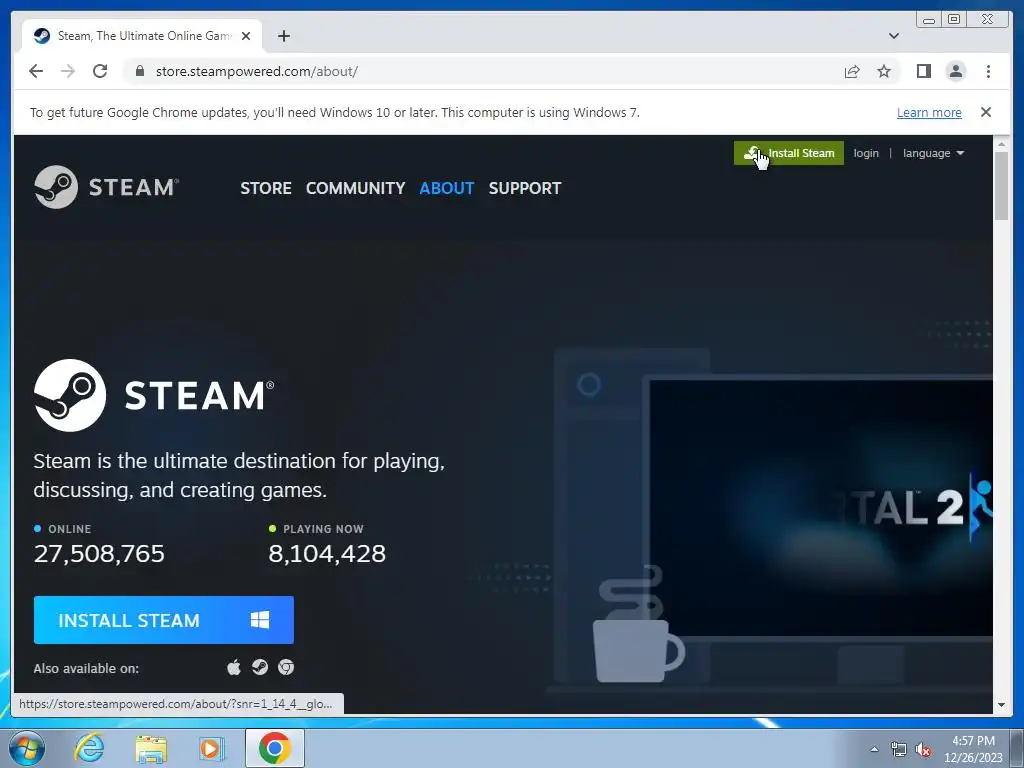Open the STORE menu

click(x=266, y=188)
